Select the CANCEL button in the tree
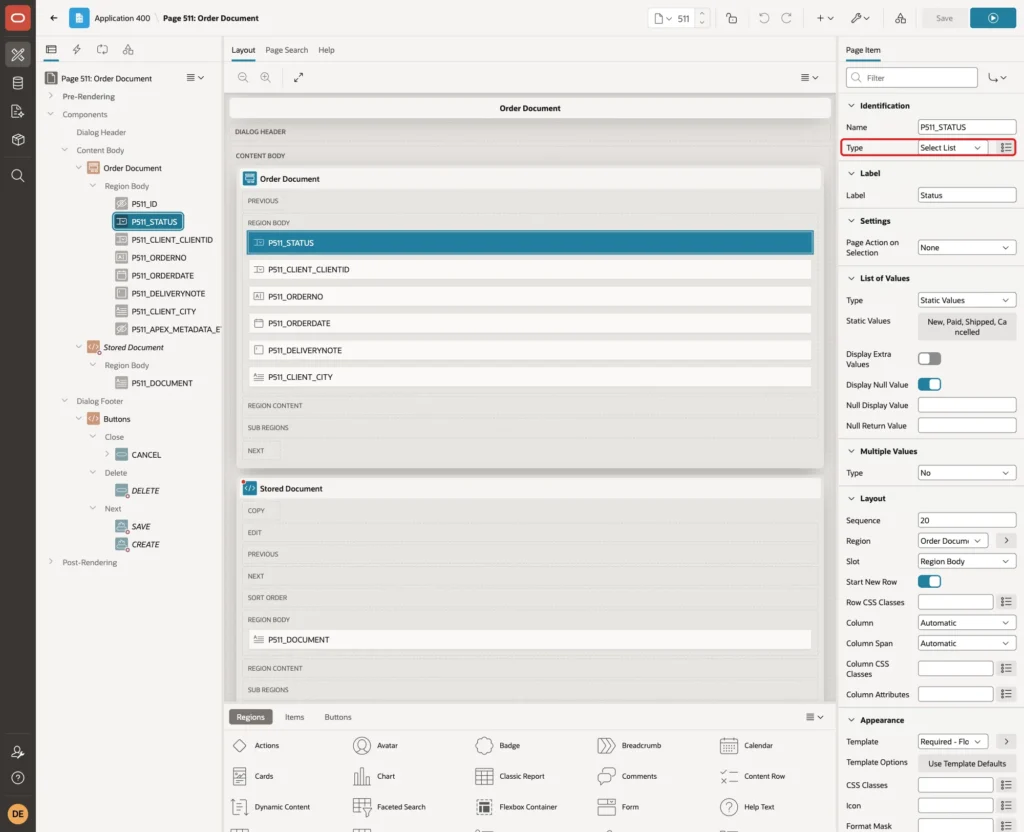 146,455
